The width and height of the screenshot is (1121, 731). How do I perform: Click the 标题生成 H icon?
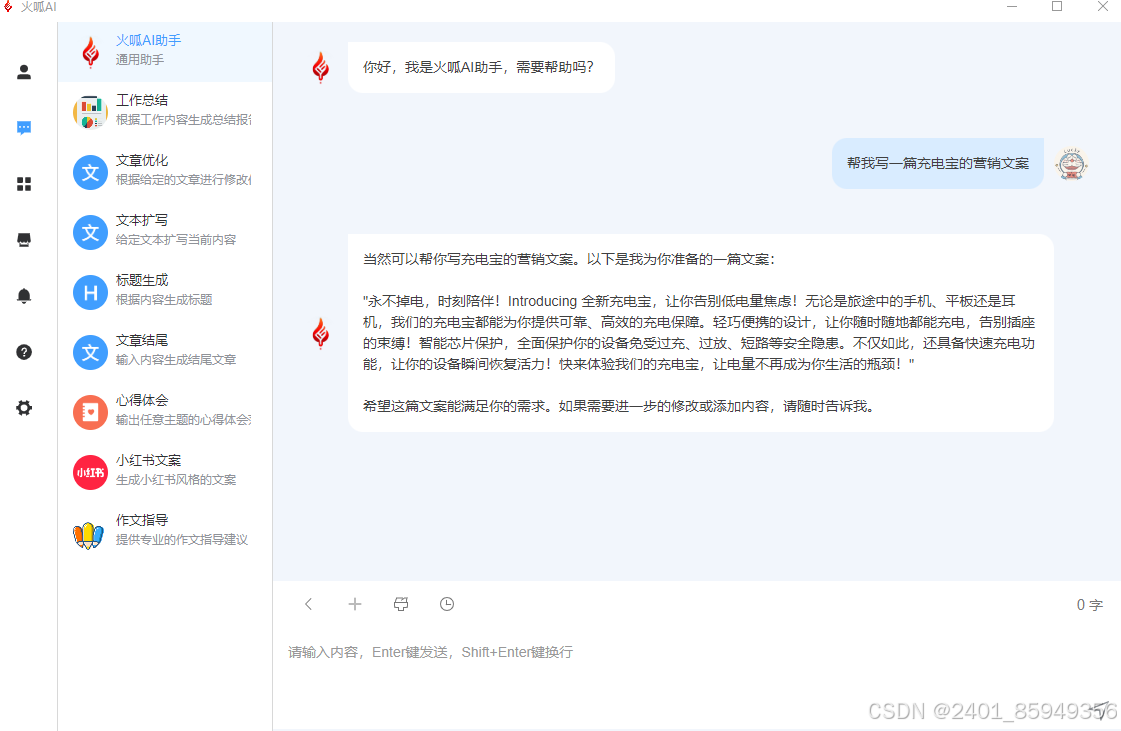(90, 292)
